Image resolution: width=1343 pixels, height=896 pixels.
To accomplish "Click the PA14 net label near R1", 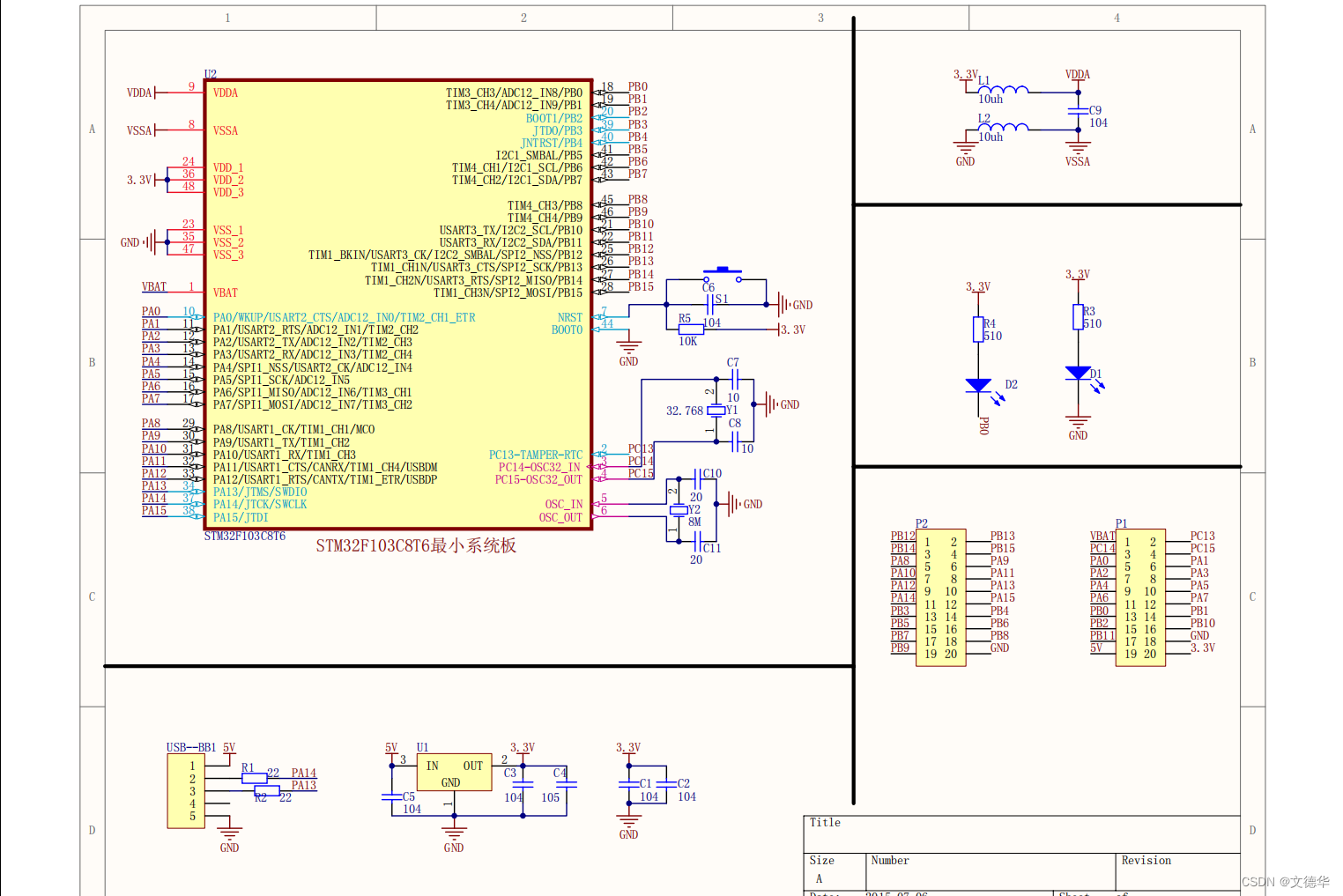I will coord(304,773).
